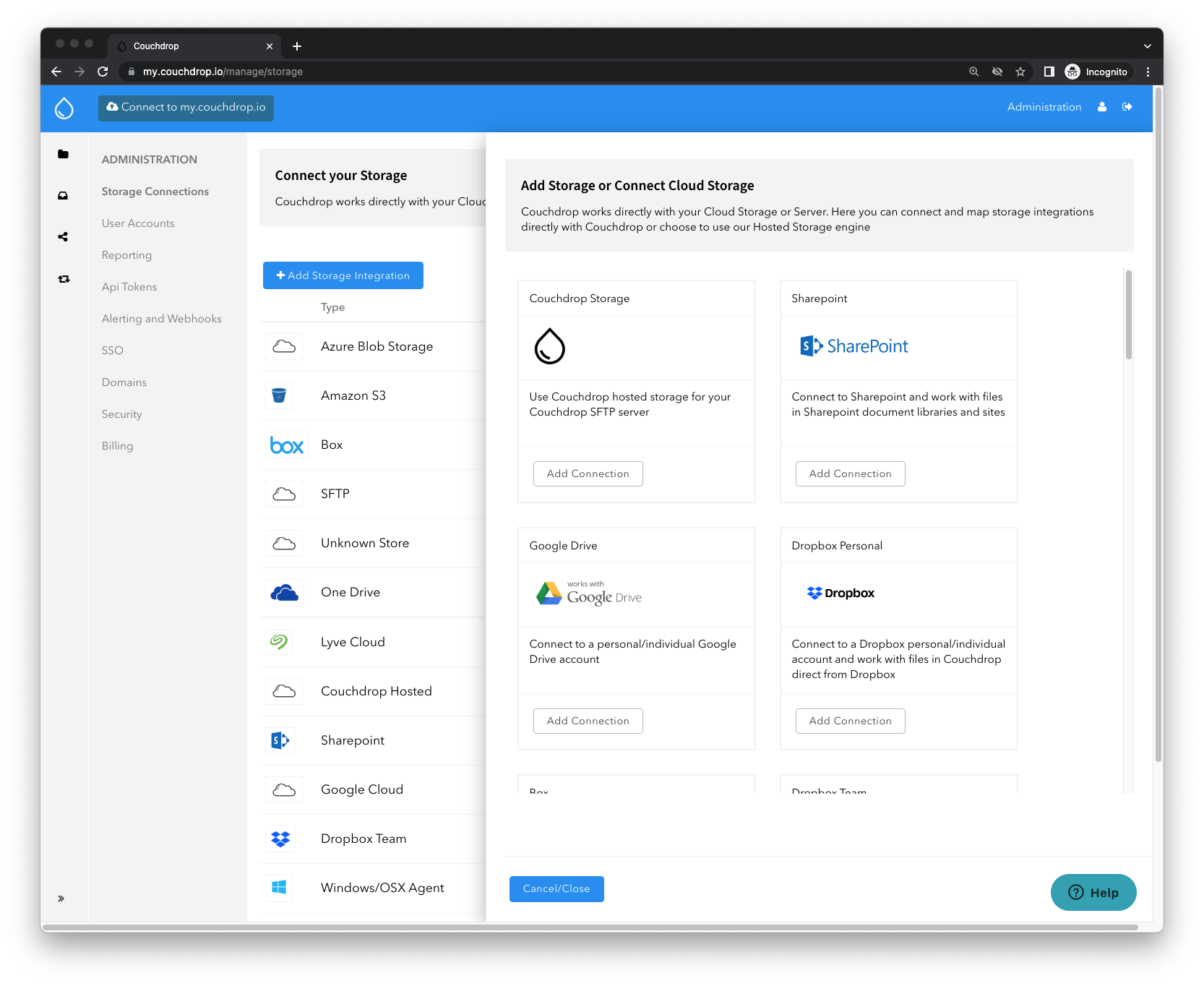Open the transfers/automation sidebar icon
The width and height of the screenshot is (1204, 986).
pyautogui.click(x=64, y=279)
